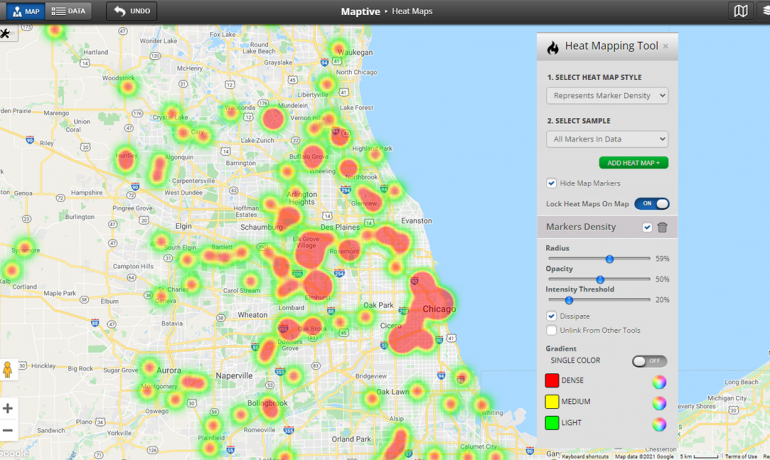This screenshot has width=770, height=460.
Task: Click the Intensity Threshold slider handle
Action: pyautogui.click(x=569, y=300)
